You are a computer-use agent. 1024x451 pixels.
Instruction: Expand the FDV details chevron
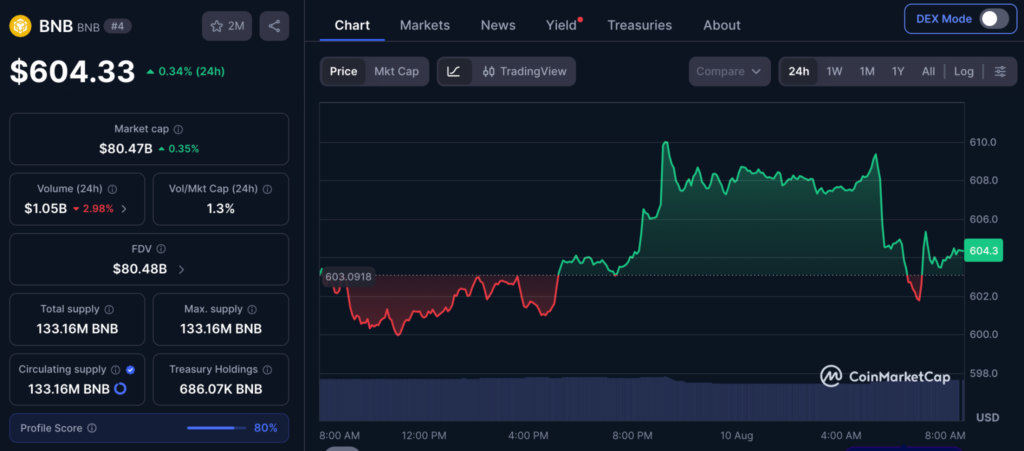click(x=181, y=269)
